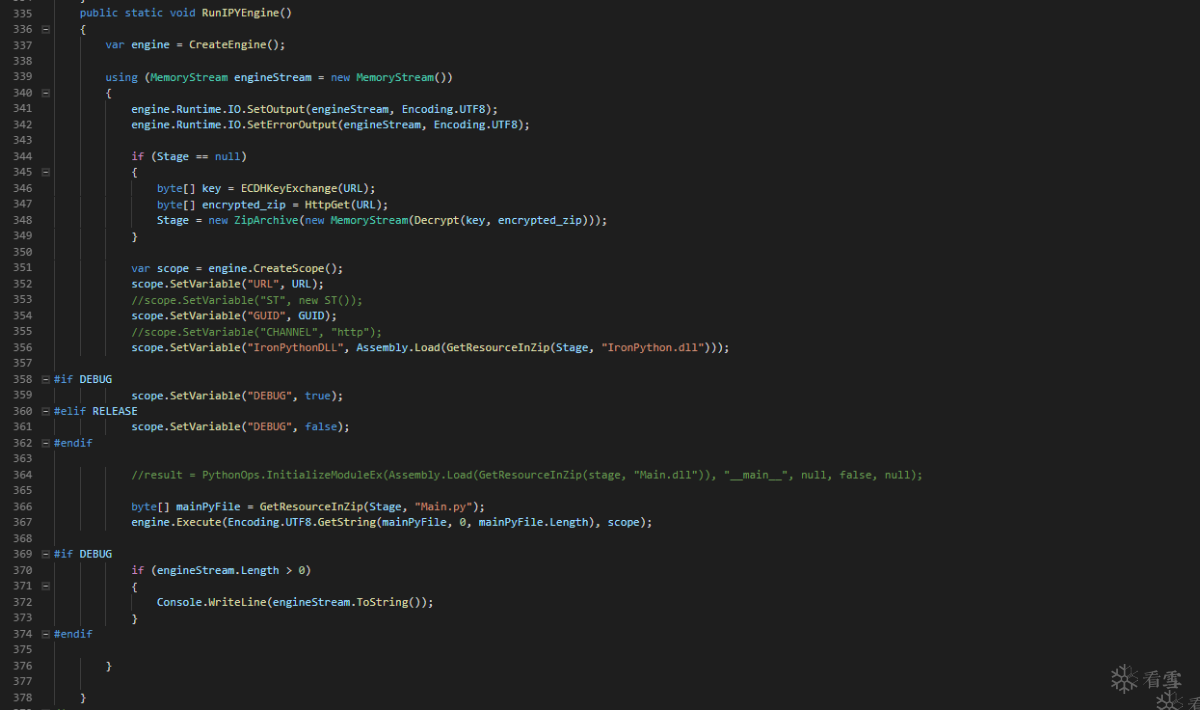Collapse the #if DEBUG region at line 369

click(45, 554)
